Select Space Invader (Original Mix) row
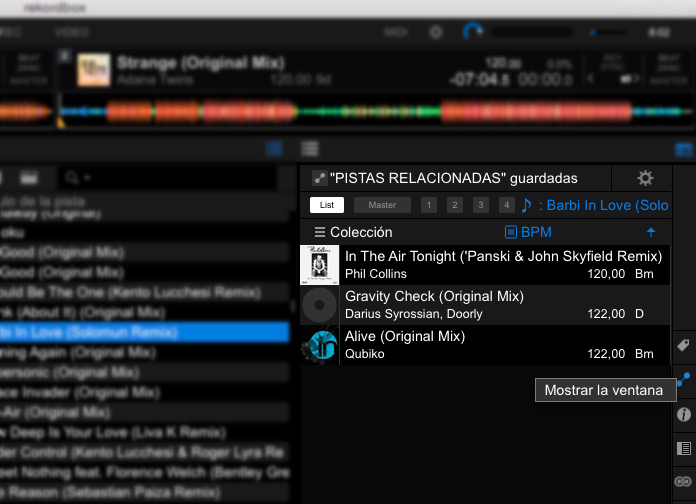 145,393
